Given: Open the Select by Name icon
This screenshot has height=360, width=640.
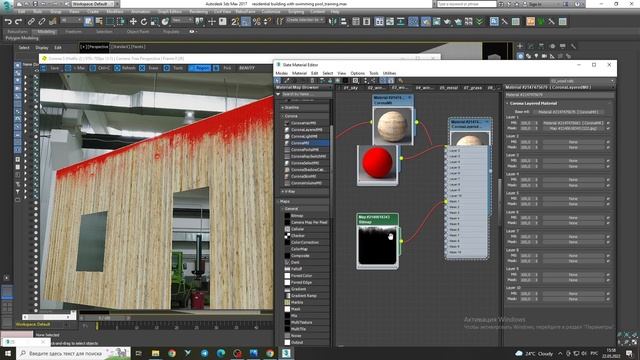Looking at the screenshot, I should pos(99,21).
